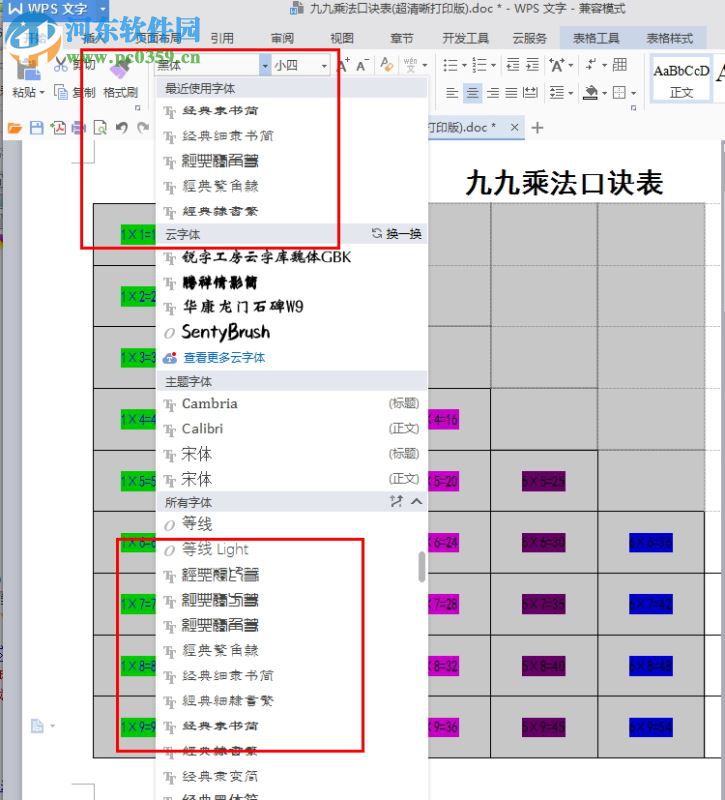Choose Calibri theme font (正文)
Viewport: 725px width, 800px height.
pos(291,429)
